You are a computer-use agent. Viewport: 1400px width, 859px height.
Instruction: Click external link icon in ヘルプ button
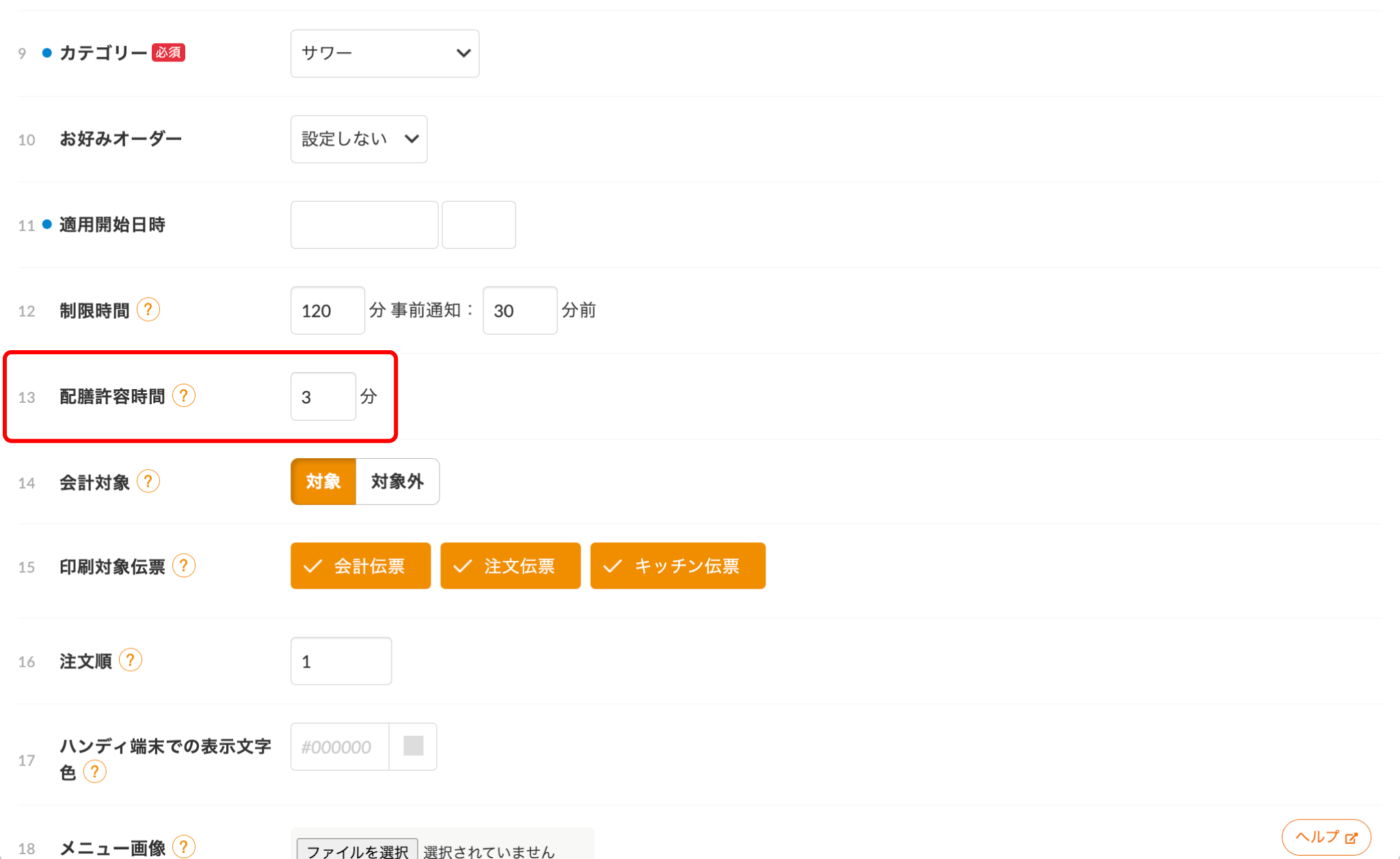[1351, 838]
